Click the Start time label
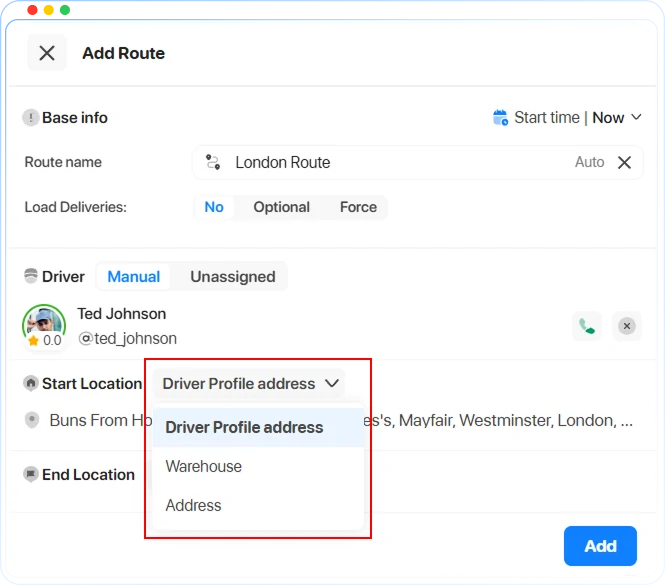Screen dimensions: 665x585 (x=547, y=118)
